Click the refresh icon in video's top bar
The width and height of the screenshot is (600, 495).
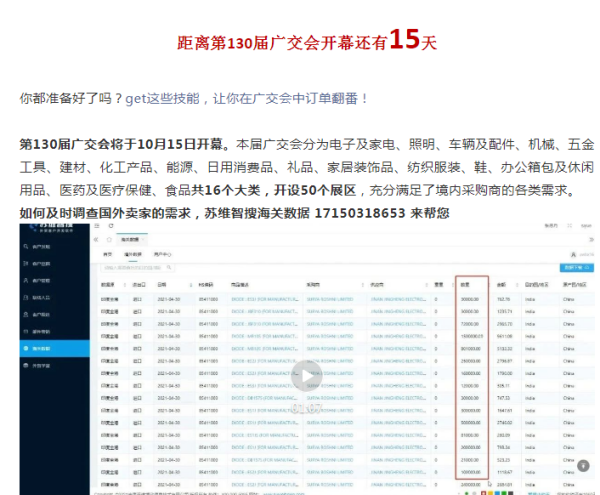(111, 226)
